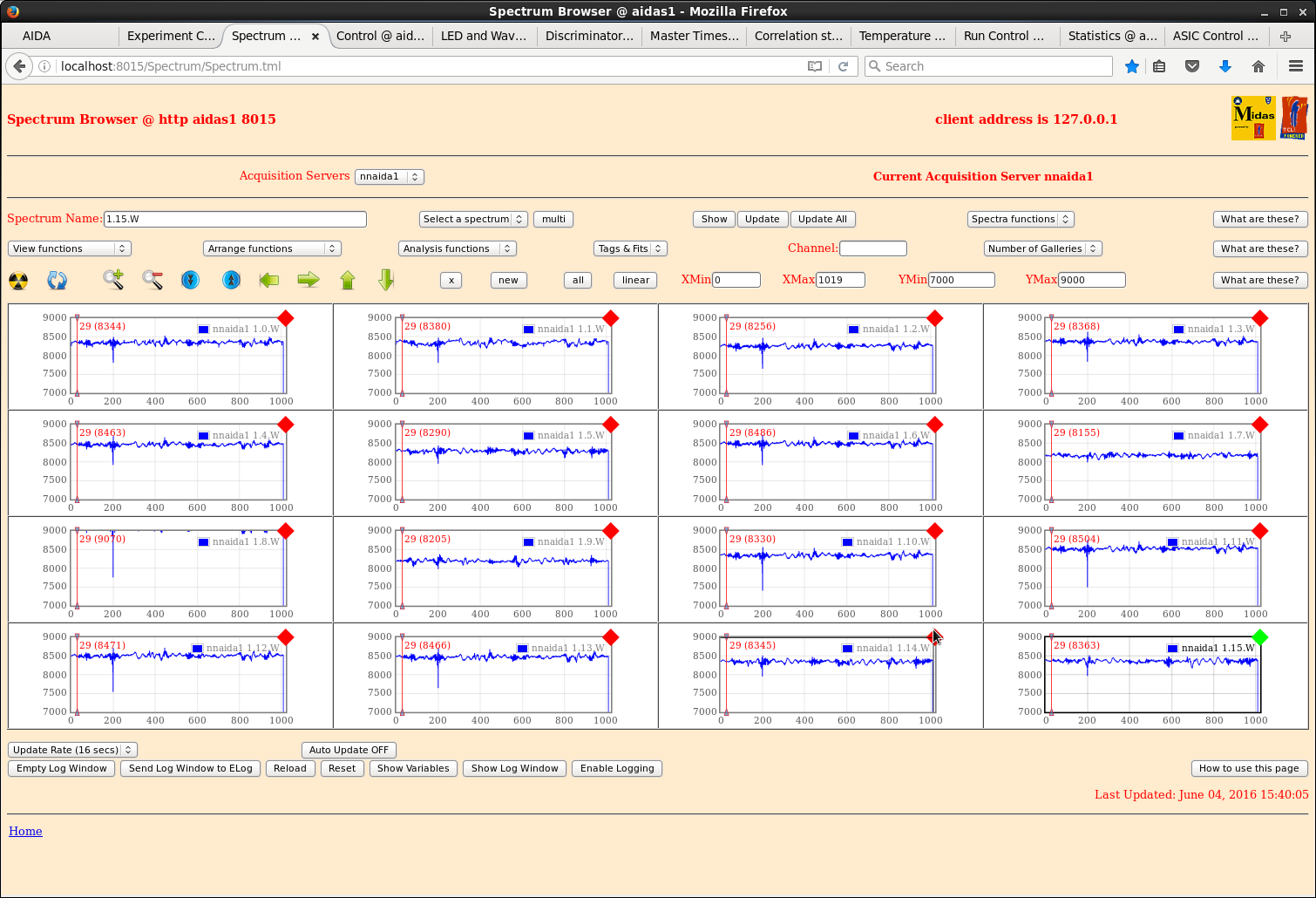1316x898 pixels.
Task: Close the Spectrum tab
Action: click(x=315, y=37)
